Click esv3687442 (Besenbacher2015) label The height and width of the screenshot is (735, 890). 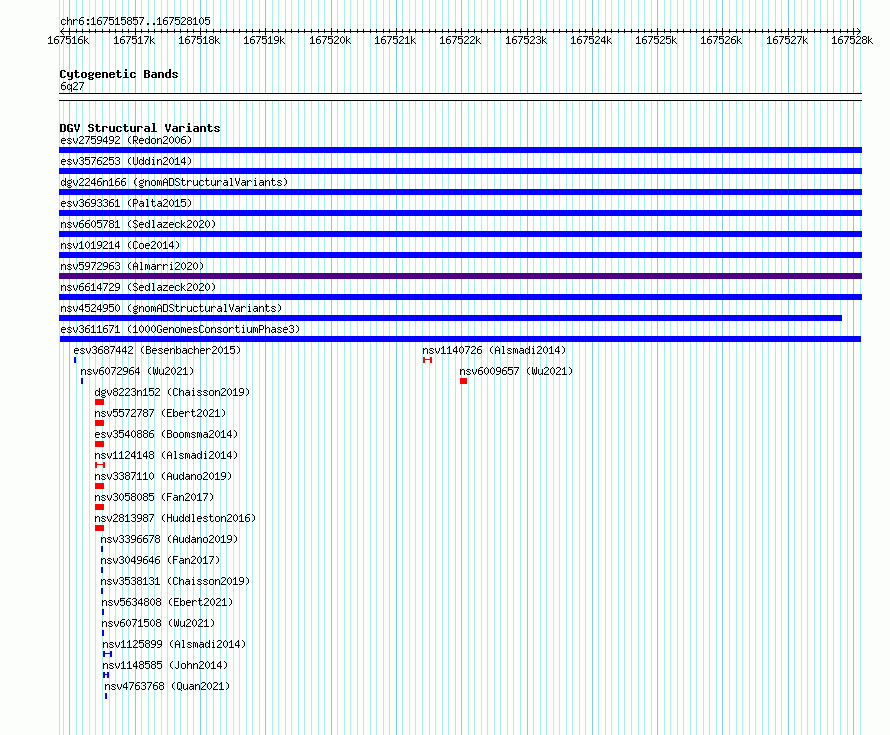157,350
